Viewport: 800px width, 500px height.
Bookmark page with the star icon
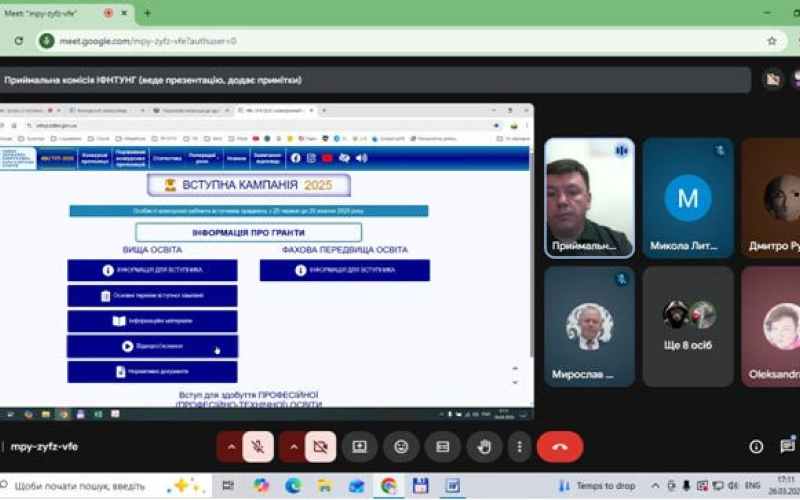tap(771, 41)
